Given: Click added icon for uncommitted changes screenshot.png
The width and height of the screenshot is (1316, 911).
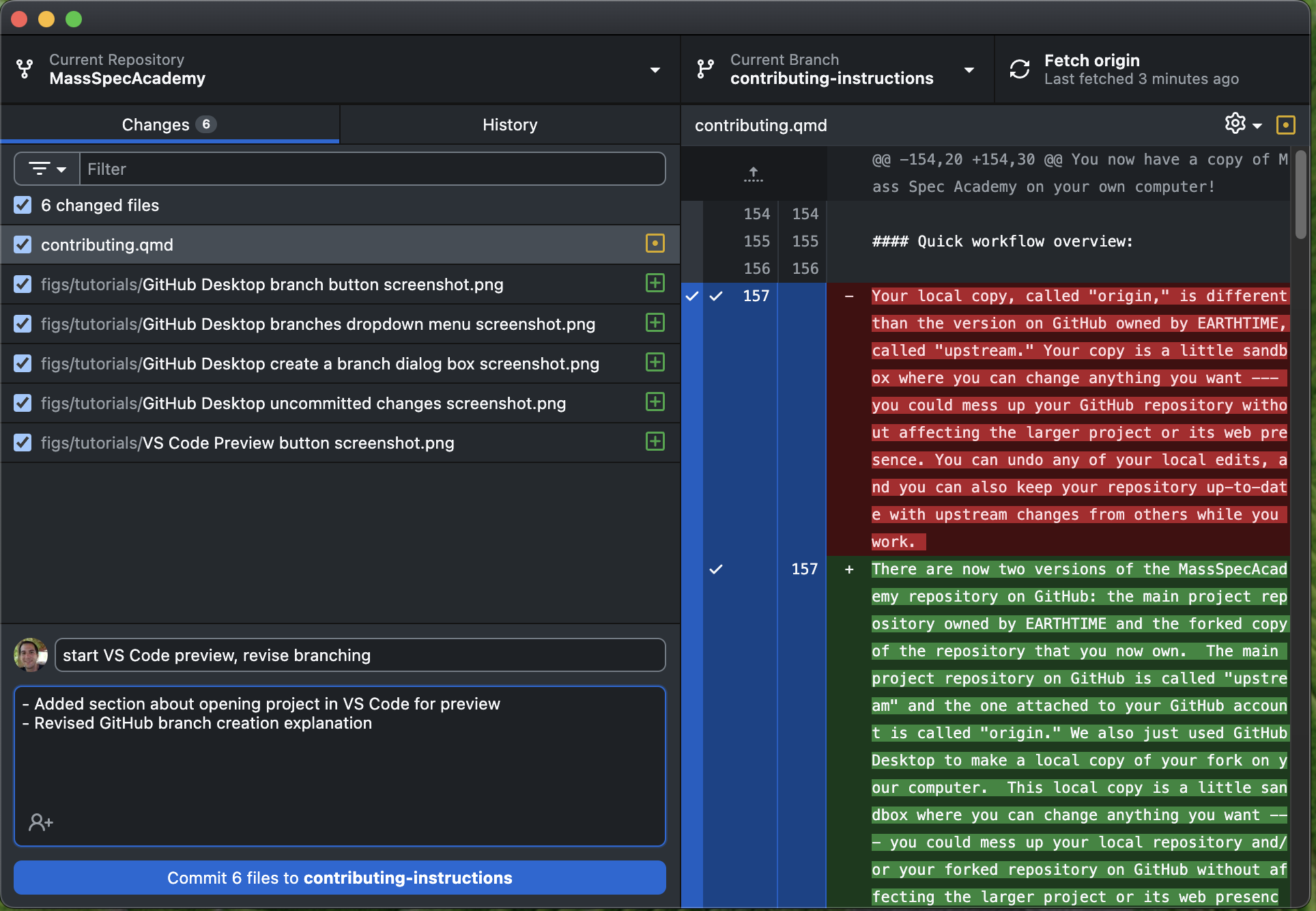Looking at the screenshot, I should [655, 402].
